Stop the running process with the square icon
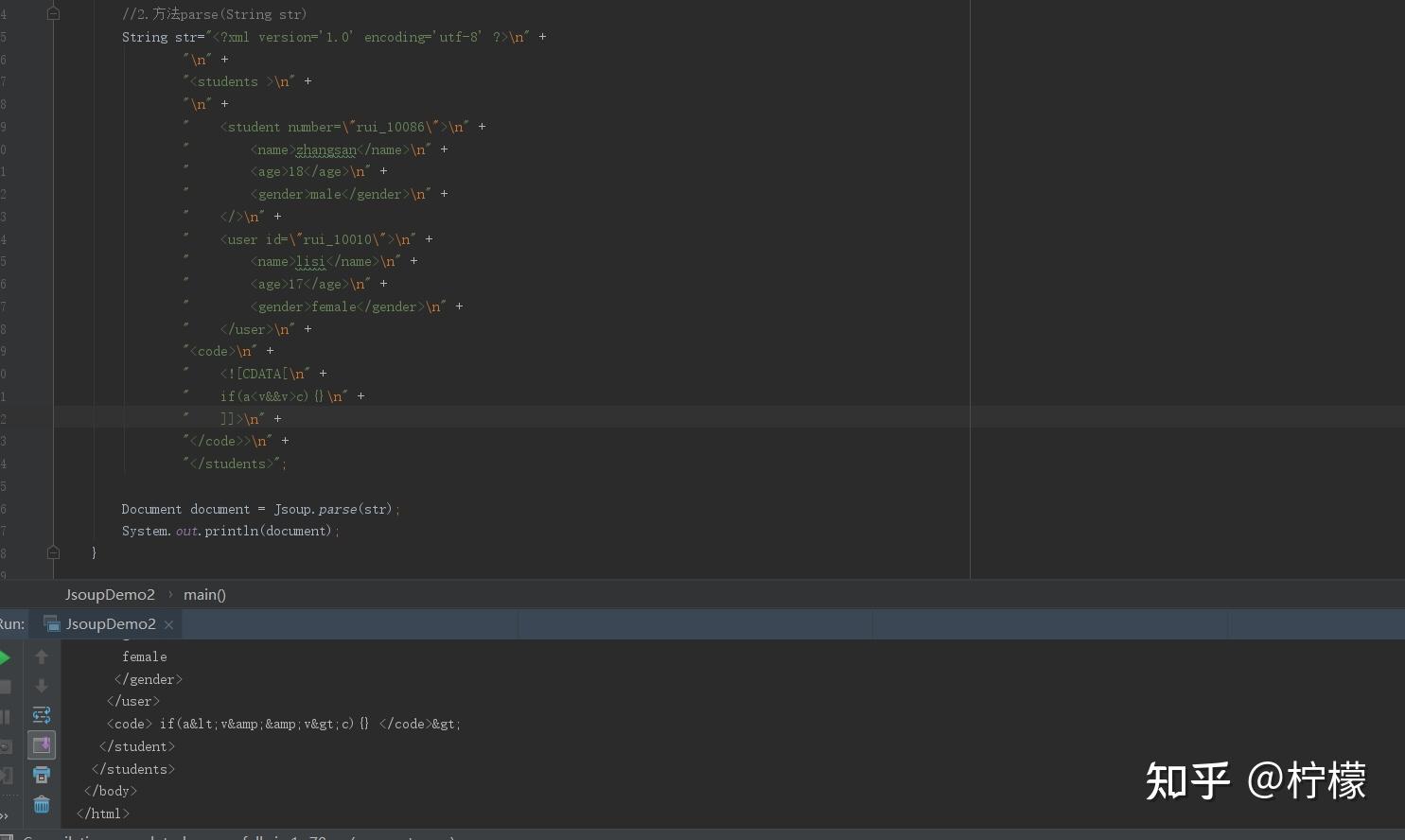The height and width of the screenshot is (840, 1405). 5,687
